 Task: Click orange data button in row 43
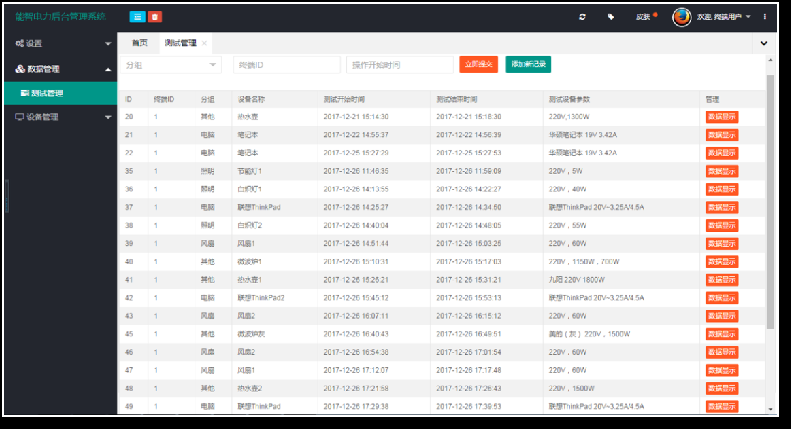point(722,316)
